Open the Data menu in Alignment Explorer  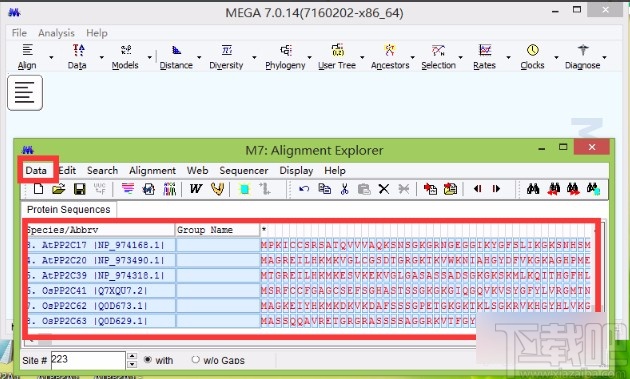coord(36,170)
